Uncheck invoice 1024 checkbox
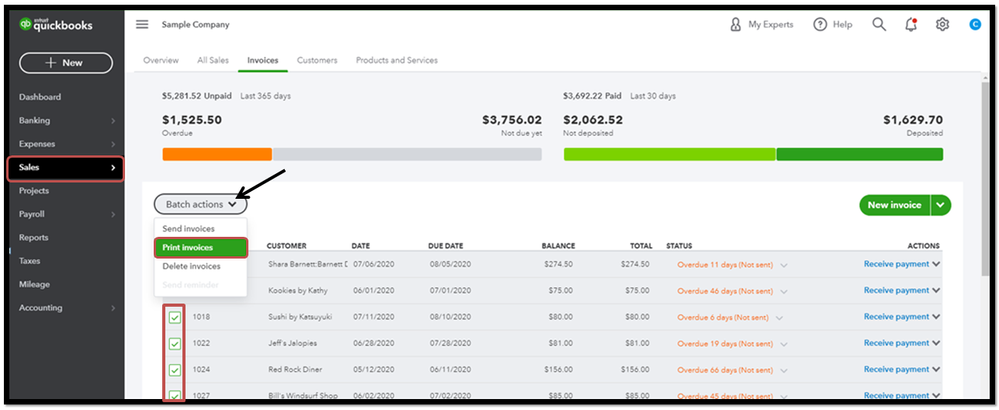Viewport: 999px width, 410px height. 175,369
